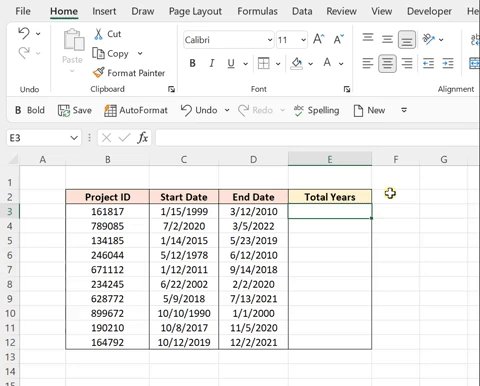480x386 pixels.
Task: Click Total Years header cell
Action: [330, 197]
